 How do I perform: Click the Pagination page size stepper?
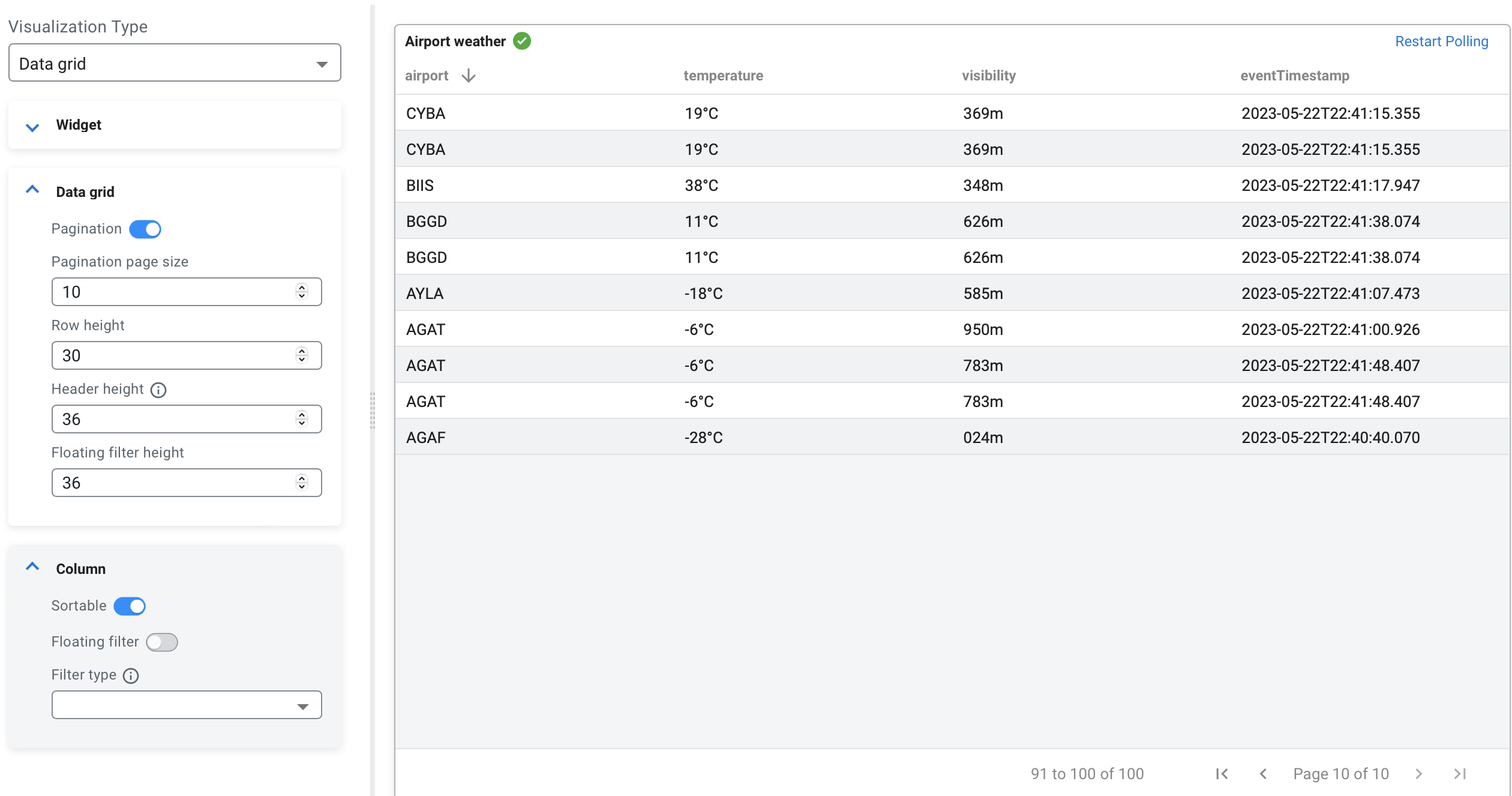[x=302, y=292]
